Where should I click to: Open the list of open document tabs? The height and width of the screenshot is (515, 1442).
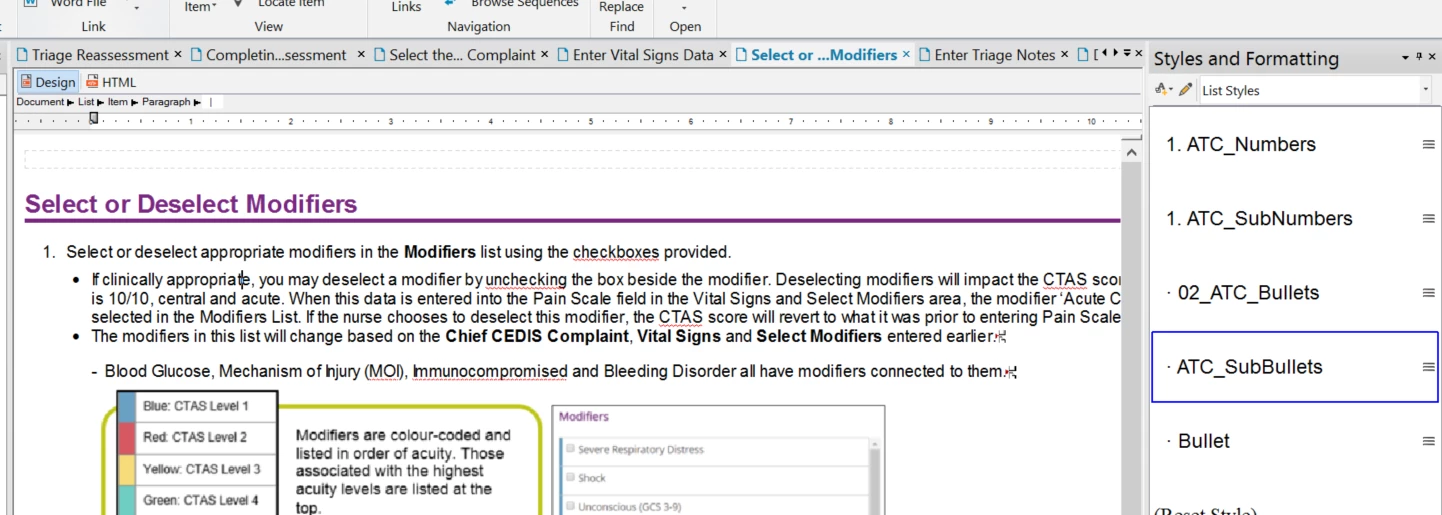pos(1127,53)
